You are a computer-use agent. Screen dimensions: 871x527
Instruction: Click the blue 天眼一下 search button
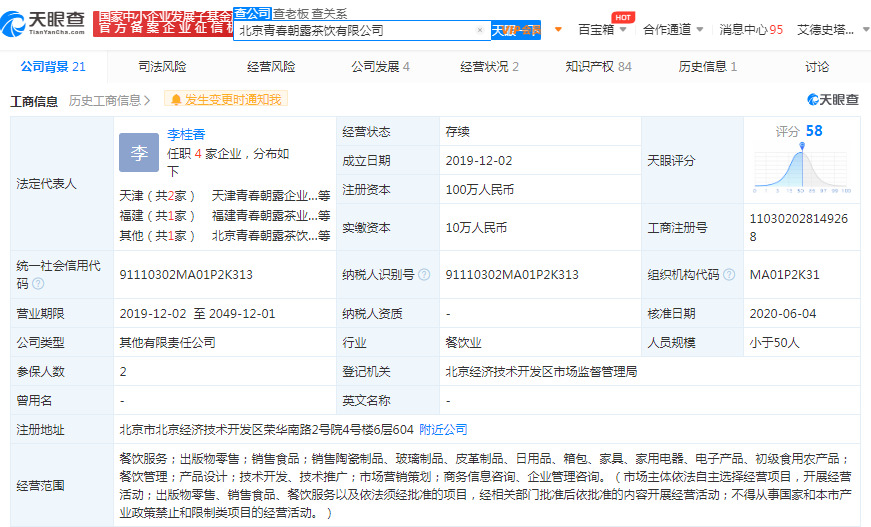[x=515, y=30]
